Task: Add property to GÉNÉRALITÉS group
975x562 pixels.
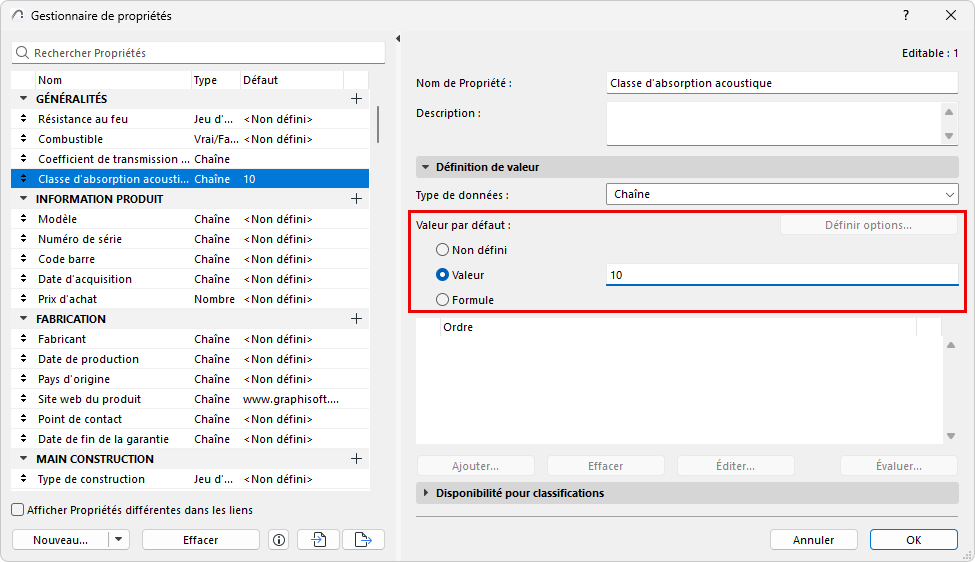Action: [356, 98]
